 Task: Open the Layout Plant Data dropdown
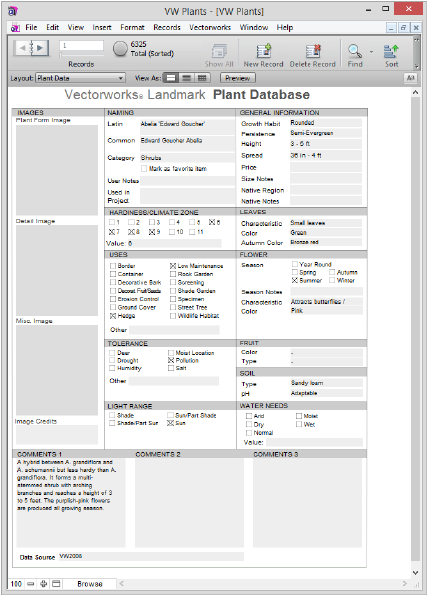click(80, 78)
